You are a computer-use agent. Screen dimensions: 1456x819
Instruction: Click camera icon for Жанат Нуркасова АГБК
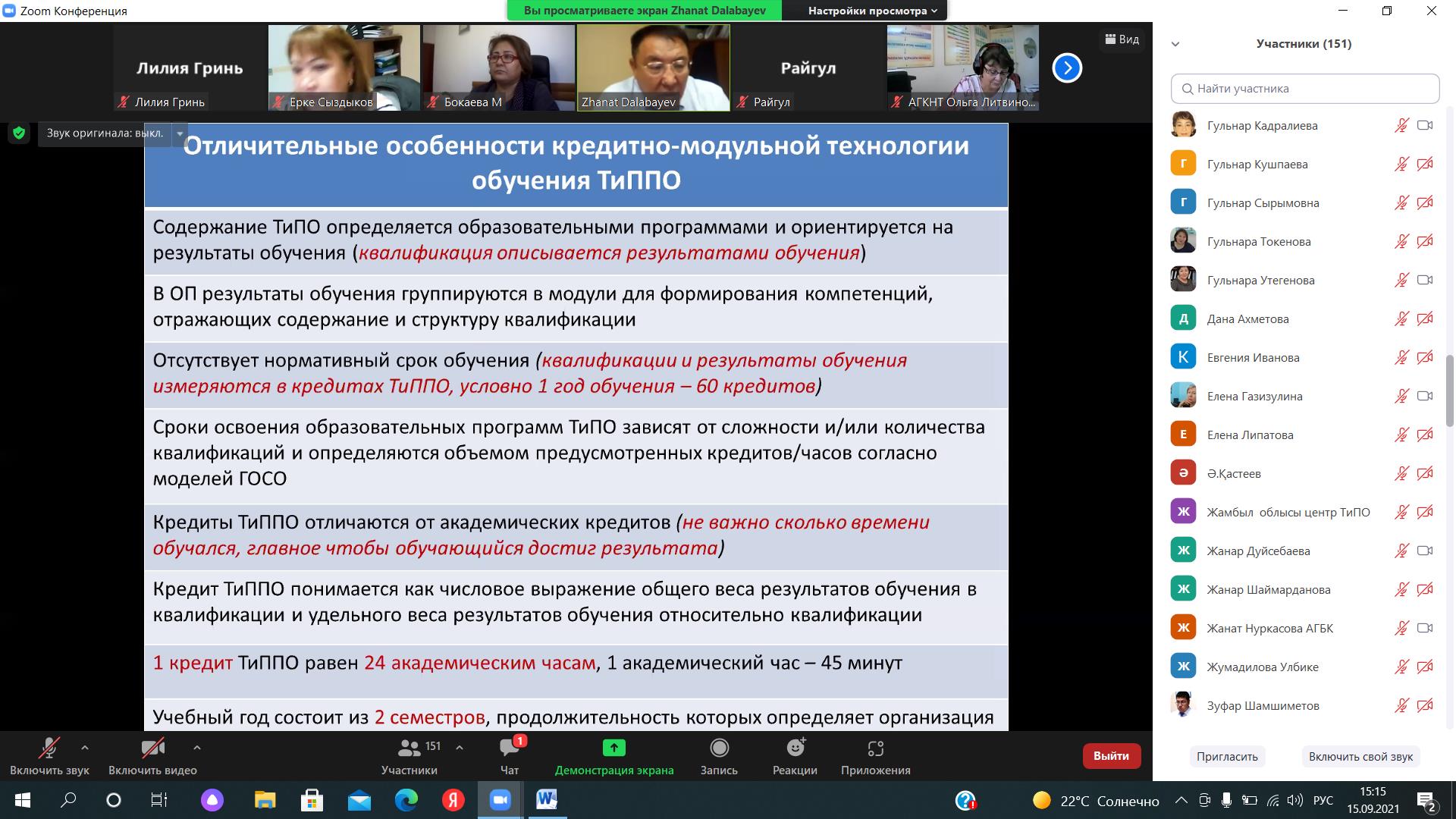1425,629
